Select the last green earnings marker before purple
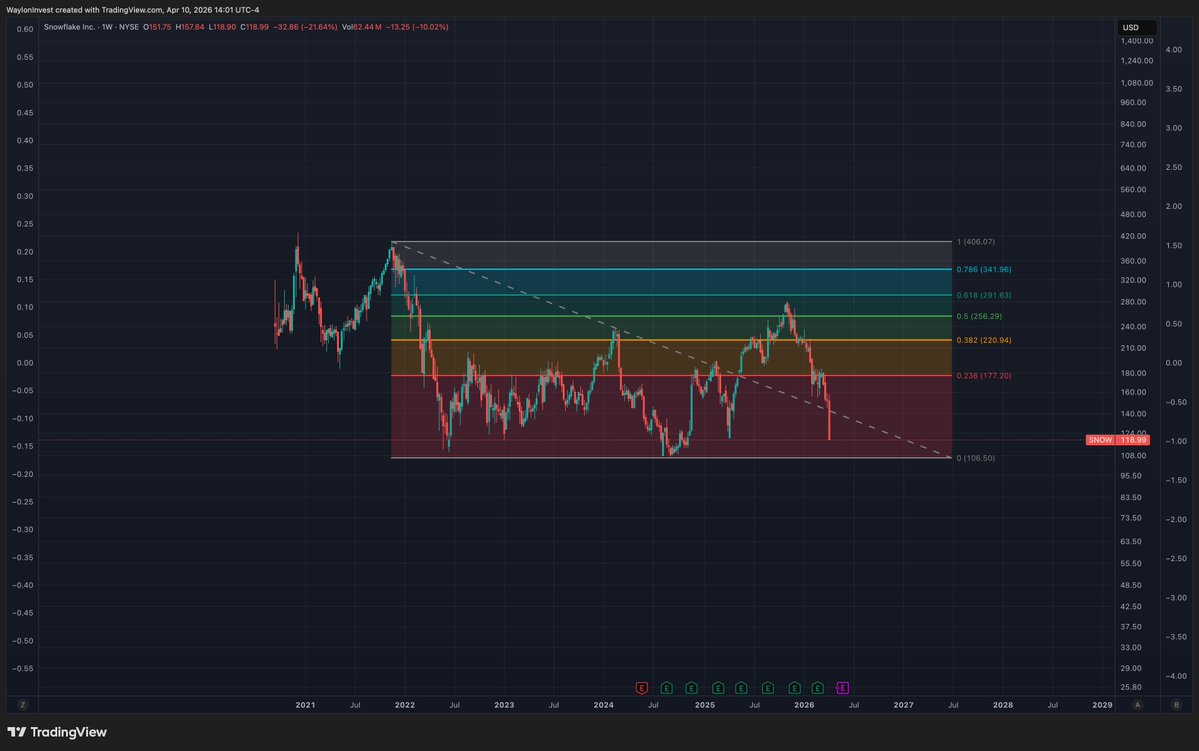This screenshot has height=751, width=1199. coord(818,687)
